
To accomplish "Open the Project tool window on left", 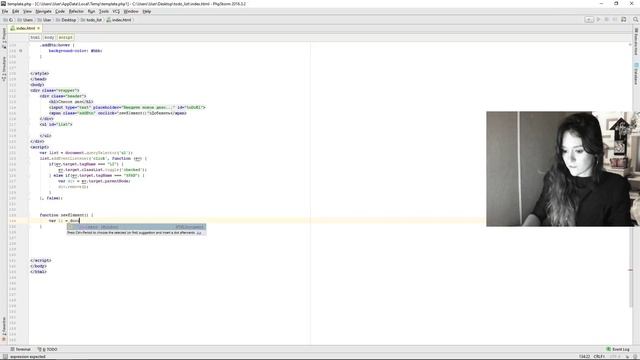I will (4, 38).
